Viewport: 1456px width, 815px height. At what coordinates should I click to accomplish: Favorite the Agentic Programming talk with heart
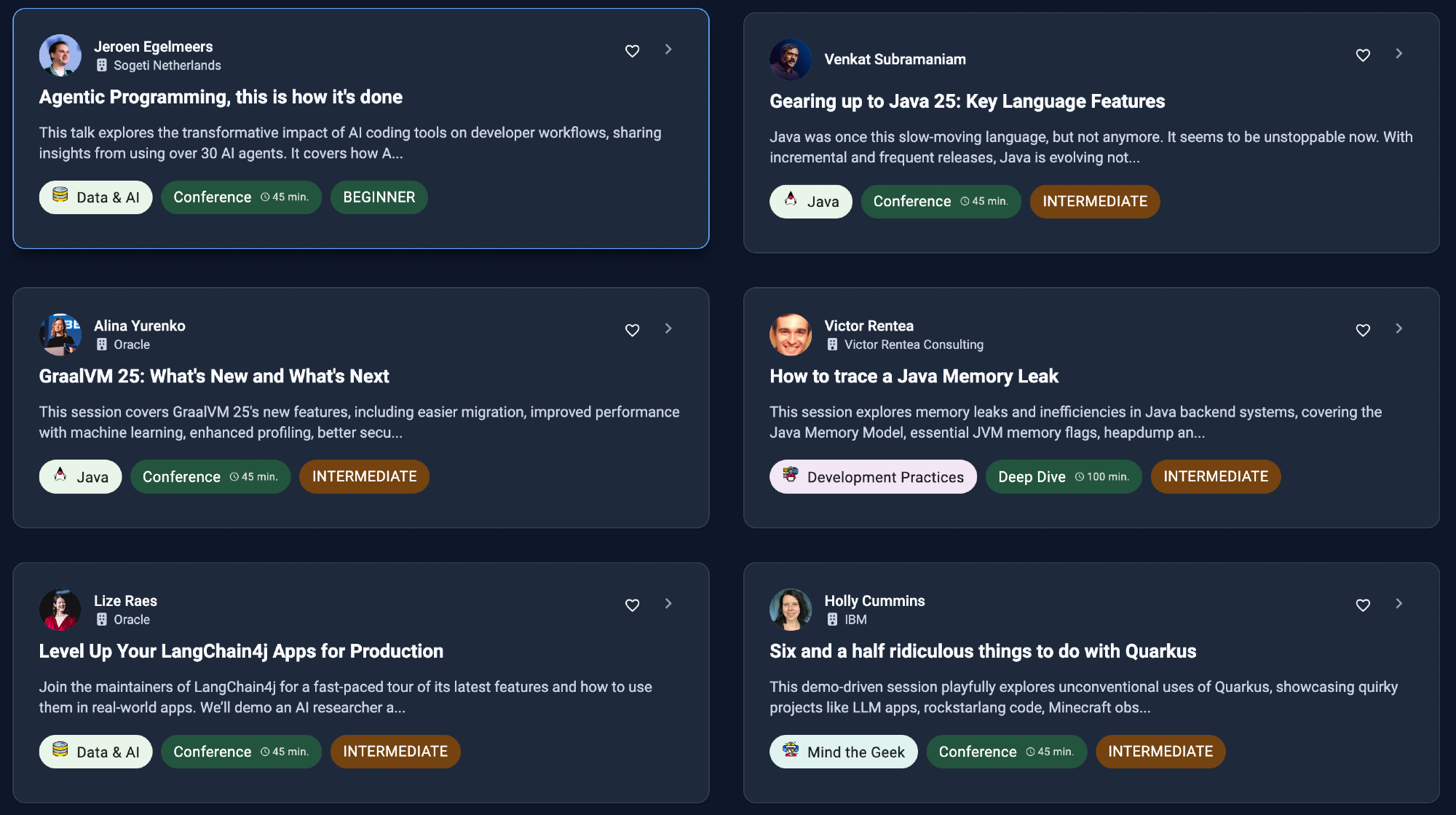(632, 51)
